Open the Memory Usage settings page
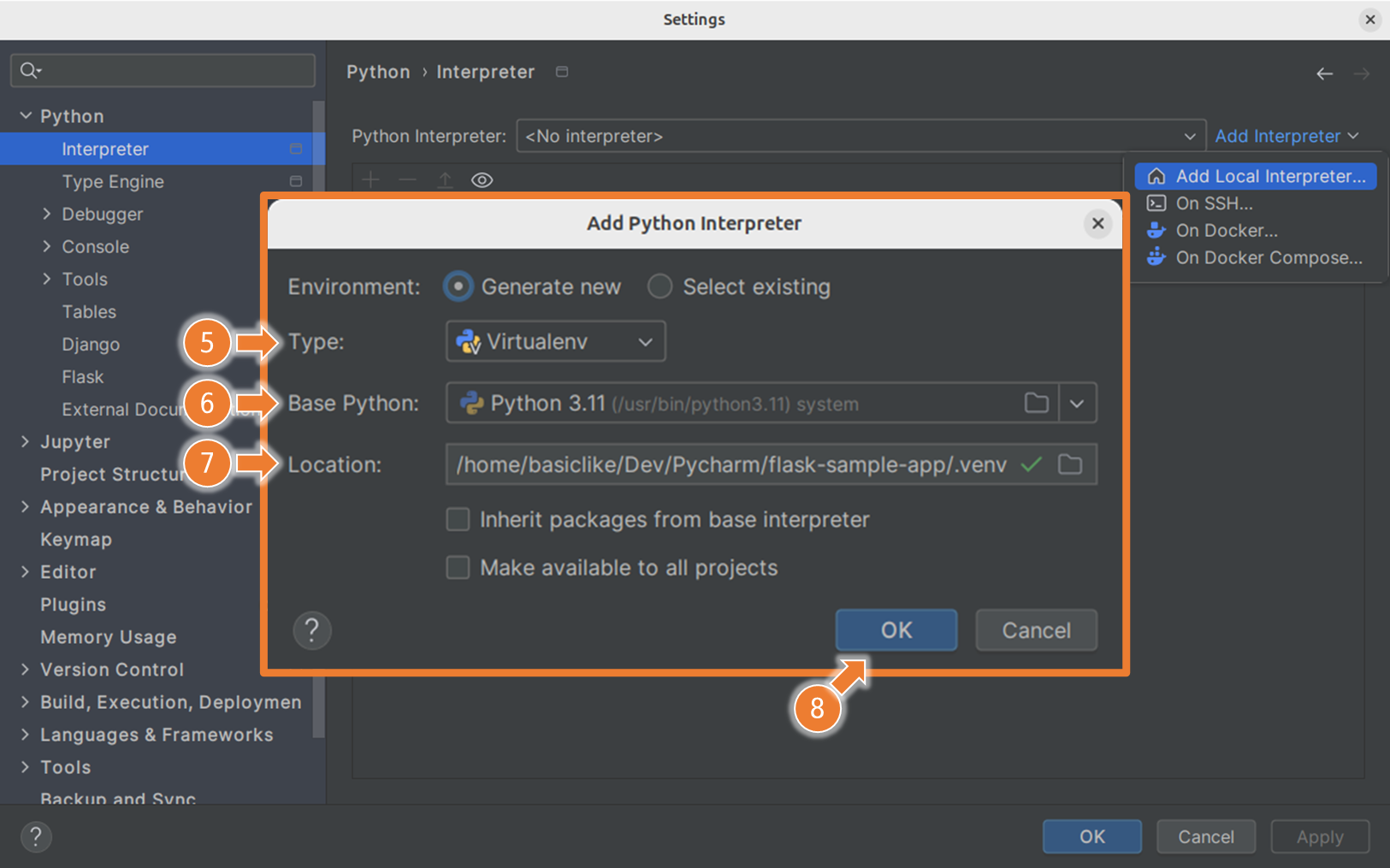This screenshot has height=868, width=1390. click(109, 636)
